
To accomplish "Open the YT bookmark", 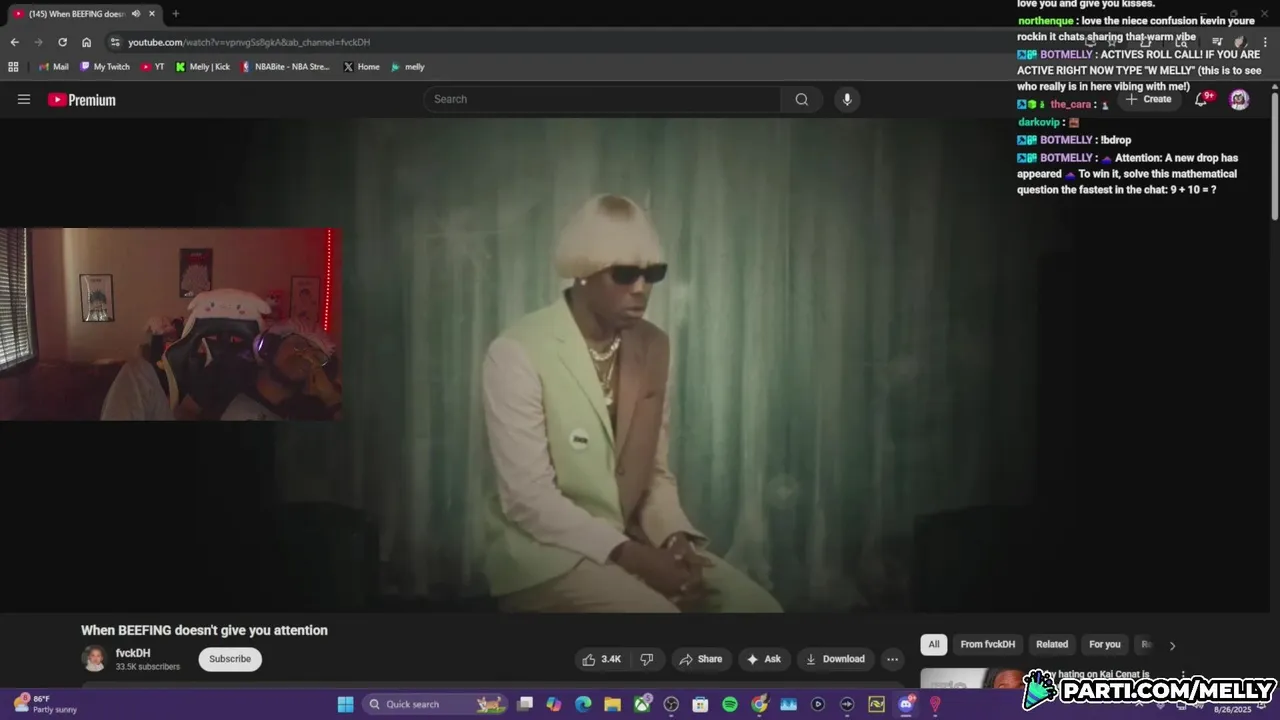I will click(x=153, y=67).
